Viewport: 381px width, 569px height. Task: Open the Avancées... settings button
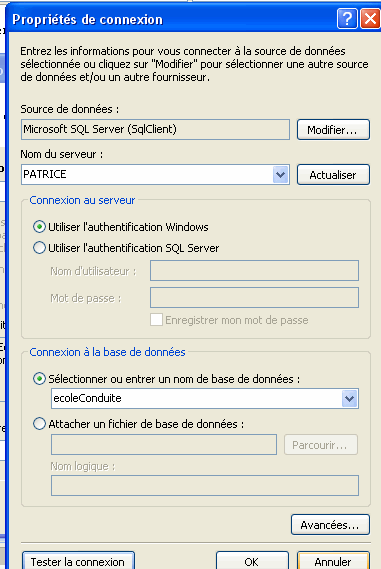(330, 525)
